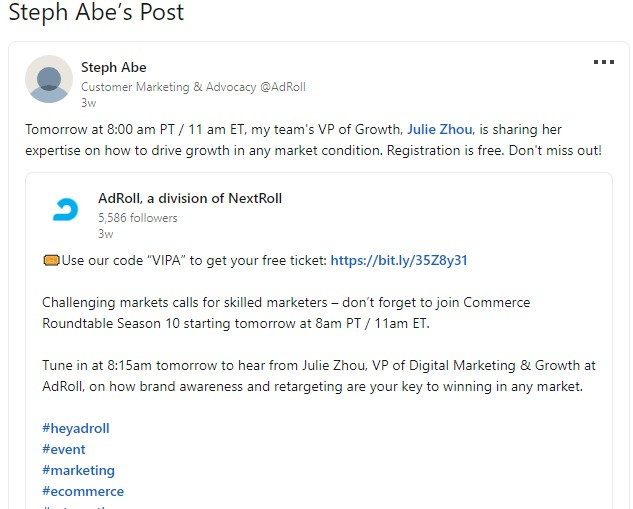The image size is (633, 509).
Task: Select the #marketing hashtag
Action: (x=78, y=470)
